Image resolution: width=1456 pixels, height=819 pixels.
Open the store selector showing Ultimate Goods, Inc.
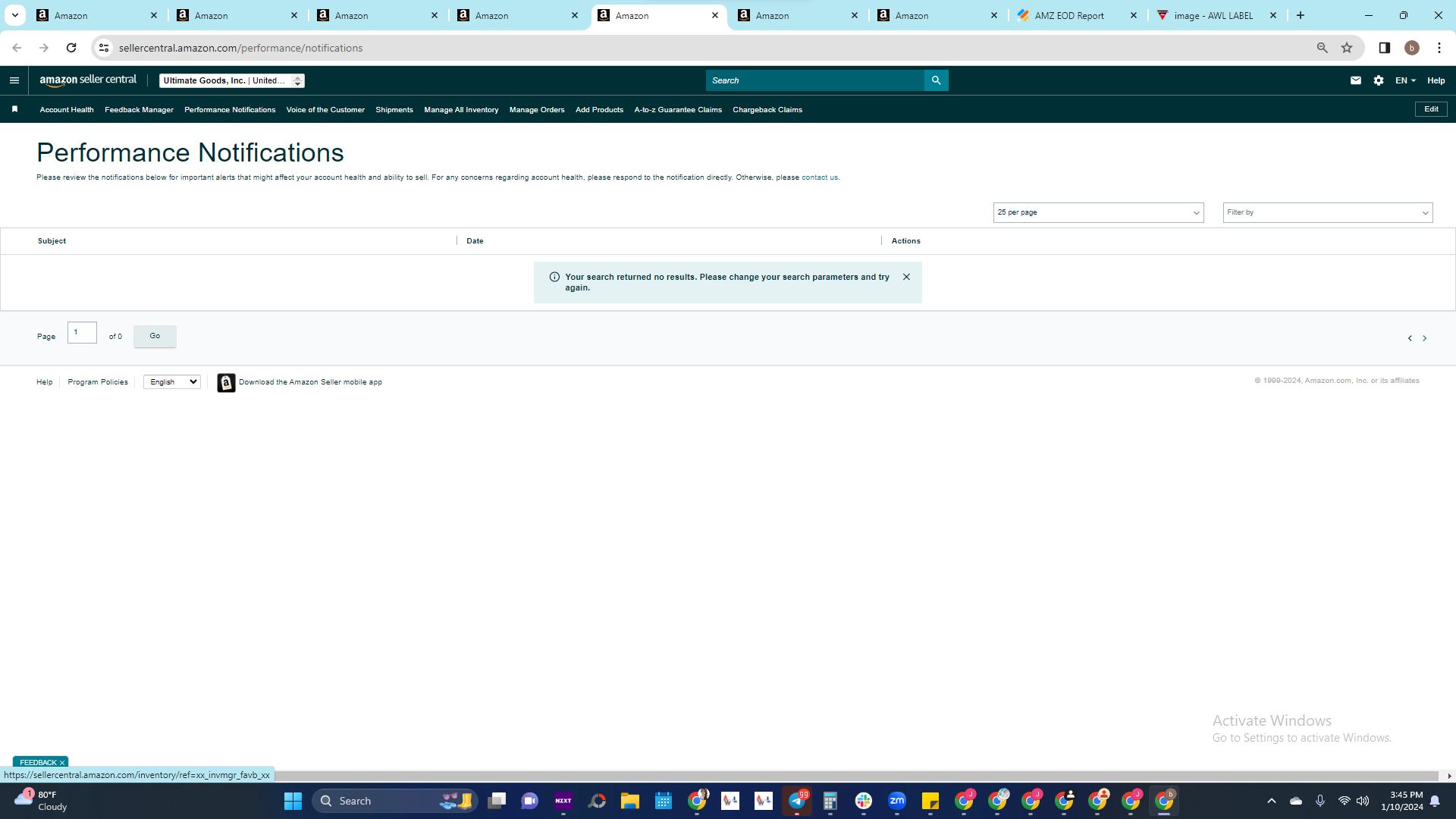(x=232, y=80)
